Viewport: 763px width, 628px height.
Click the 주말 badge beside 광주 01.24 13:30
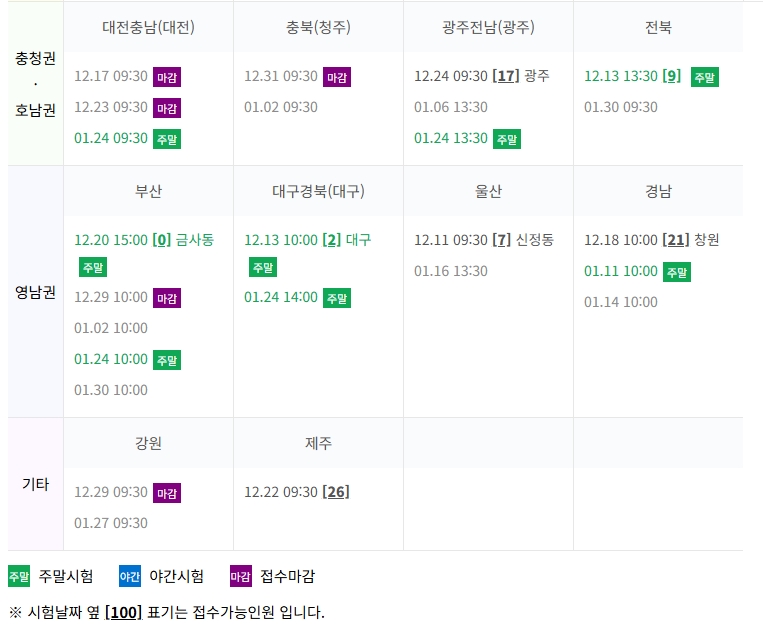point(507,139)
